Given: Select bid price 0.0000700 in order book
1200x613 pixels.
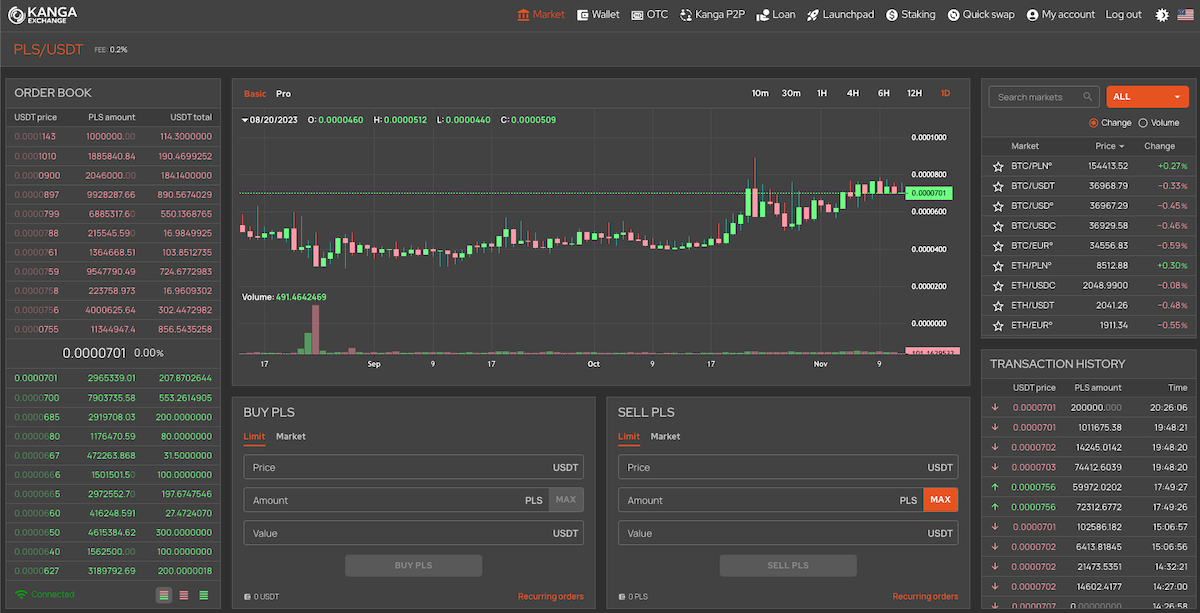Looking at the screenshot, I should pos(37,397).
